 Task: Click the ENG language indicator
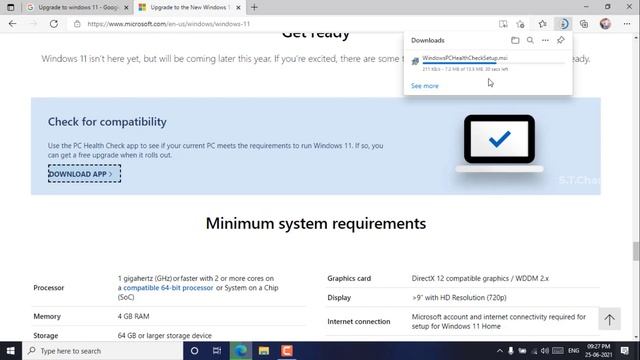[x=573, y=351]
